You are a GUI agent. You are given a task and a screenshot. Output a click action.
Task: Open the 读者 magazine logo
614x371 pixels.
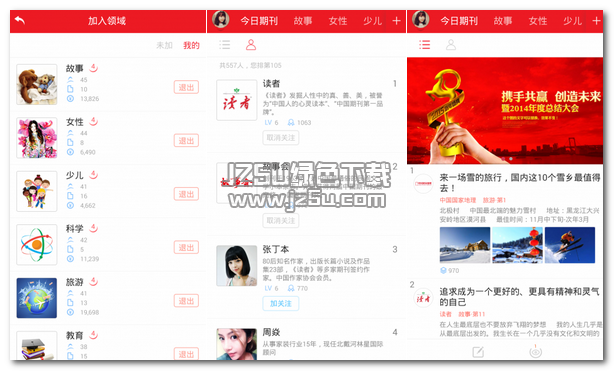tap(237, 100)
